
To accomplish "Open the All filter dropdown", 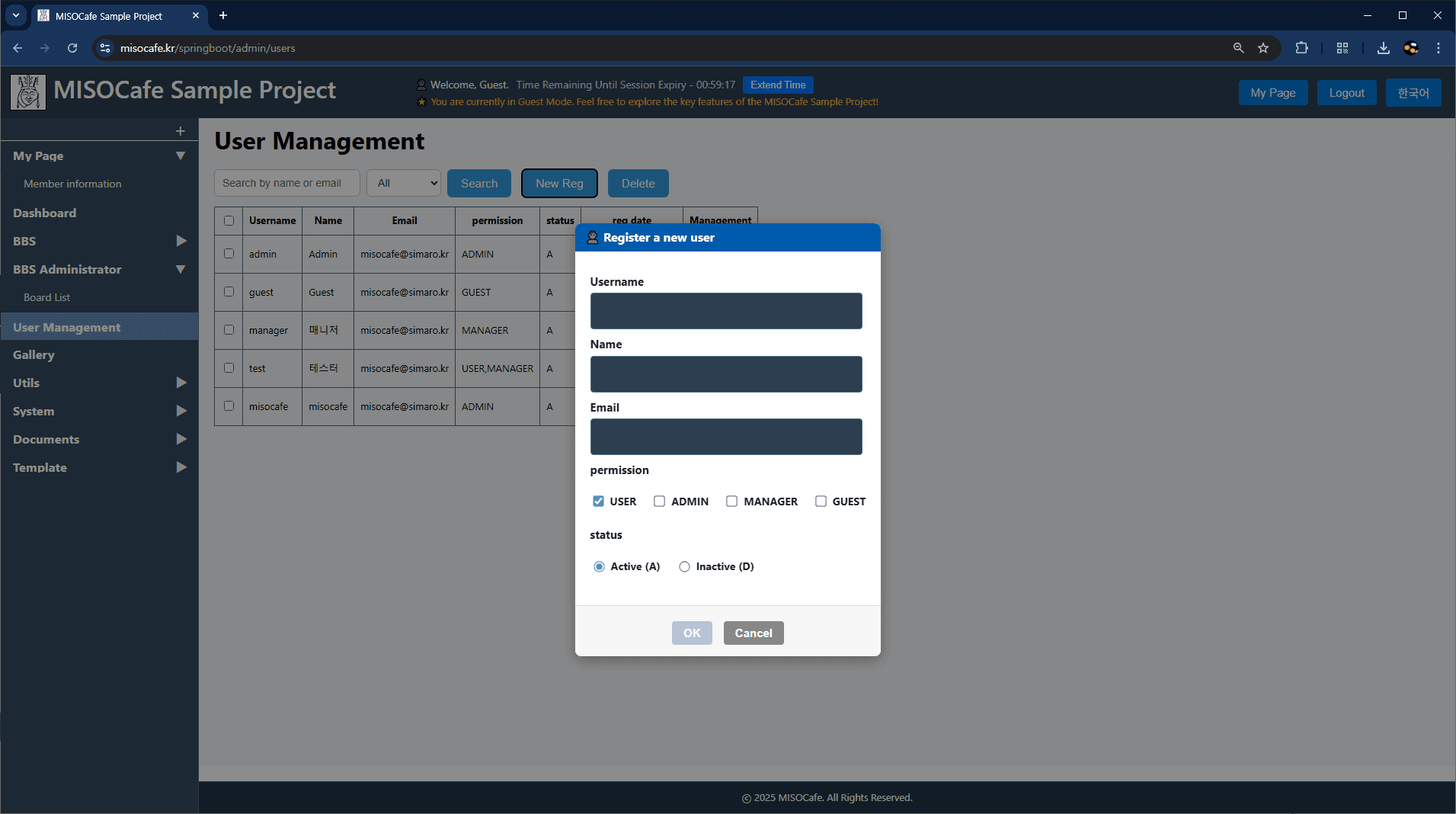I will tap(403, 183).
